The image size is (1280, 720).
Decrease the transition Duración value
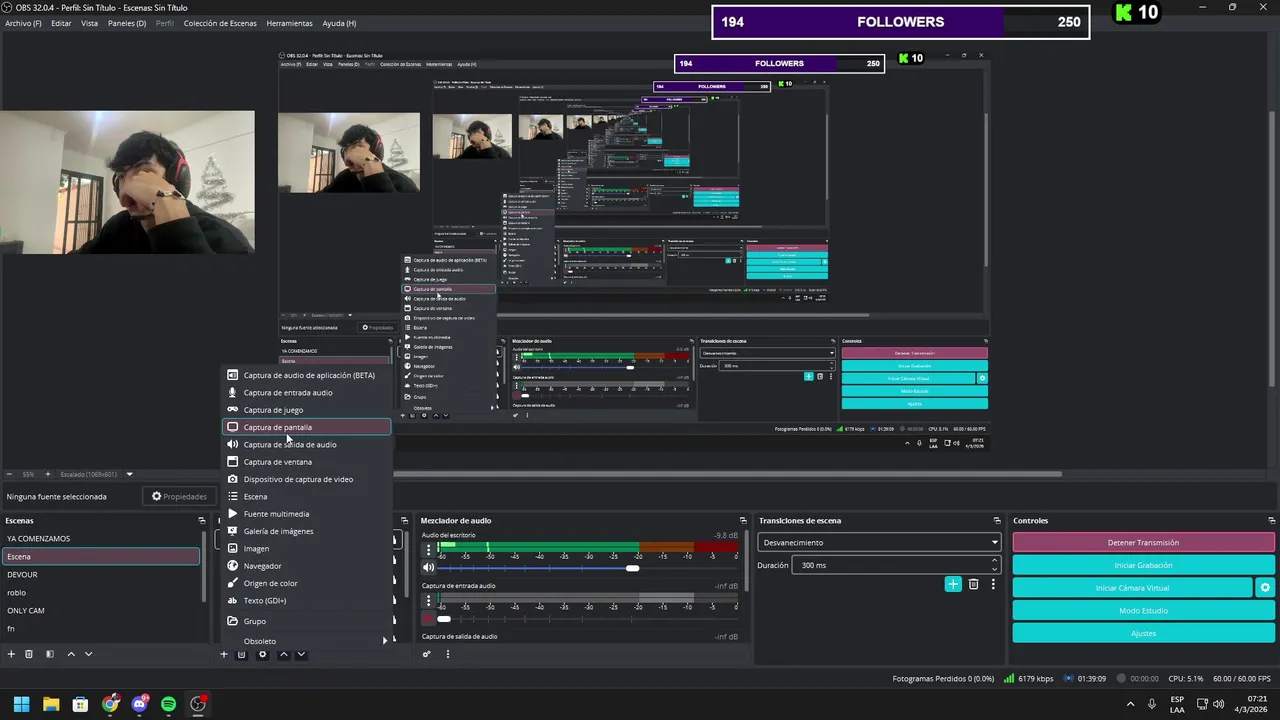point(994,569)
